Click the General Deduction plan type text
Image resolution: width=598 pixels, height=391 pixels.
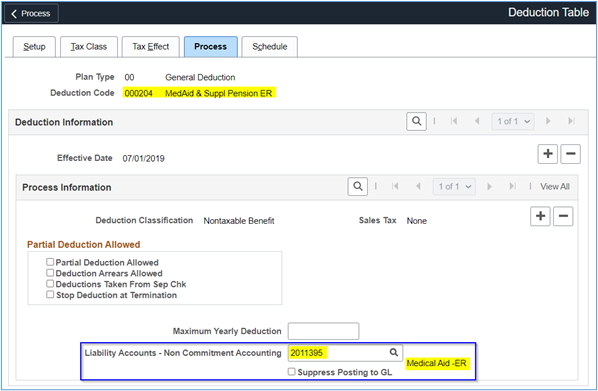click(x=200, y=77)
